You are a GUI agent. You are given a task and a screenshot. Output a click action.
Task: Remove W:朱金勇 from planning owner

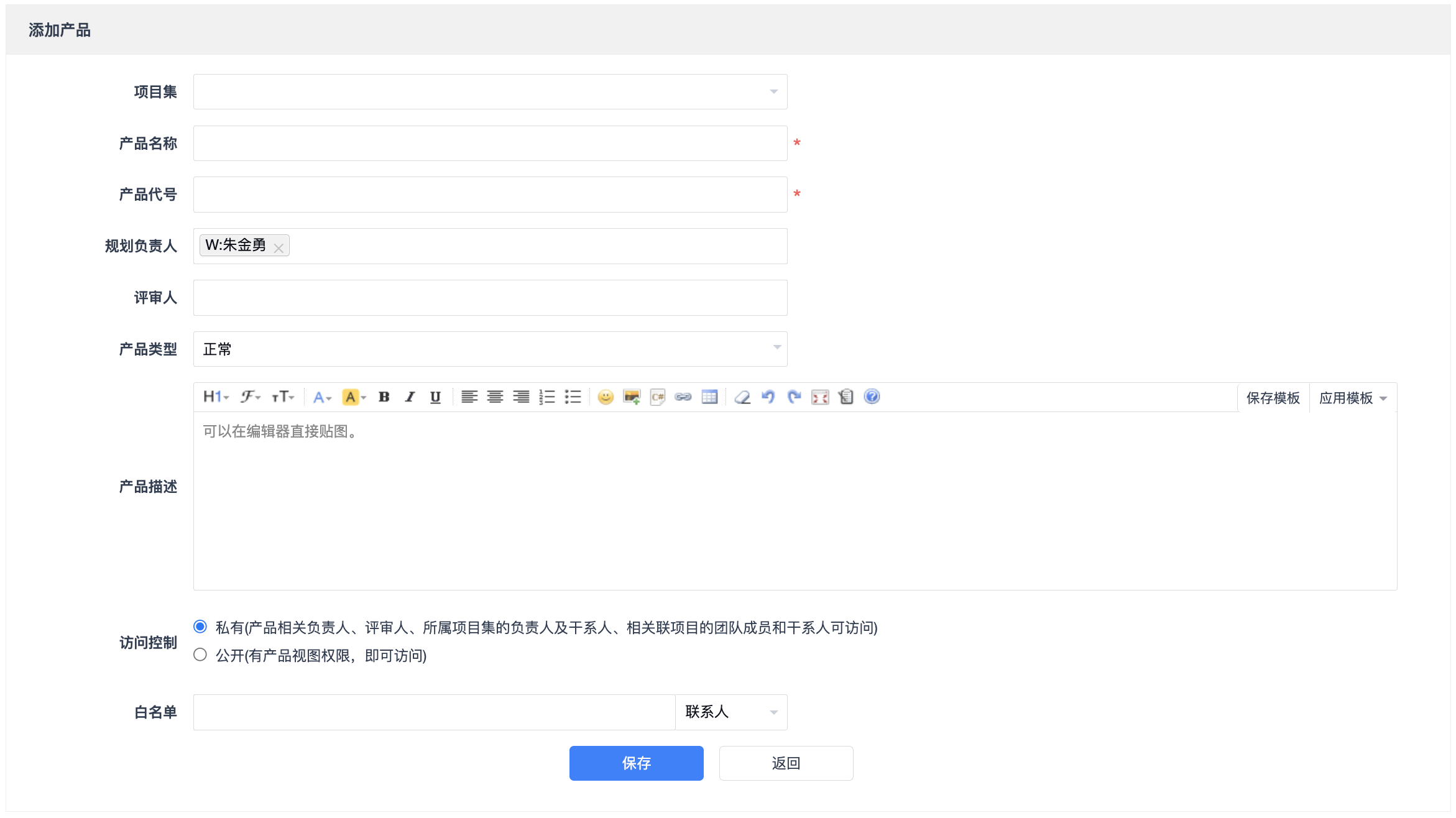(279, 249)
